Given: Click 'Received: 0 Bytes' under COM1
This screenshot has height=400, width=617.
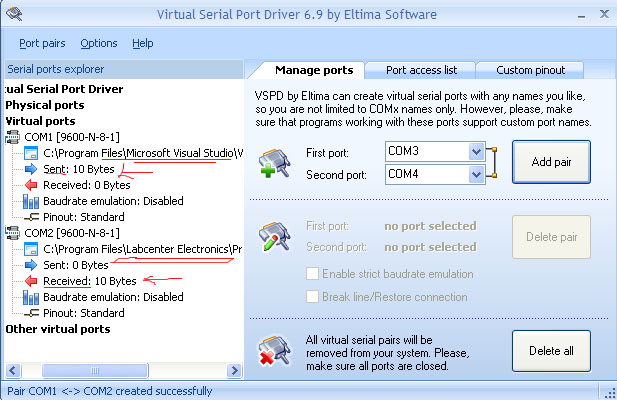Looking at the screenshot, I should click(x=87, y=185).
